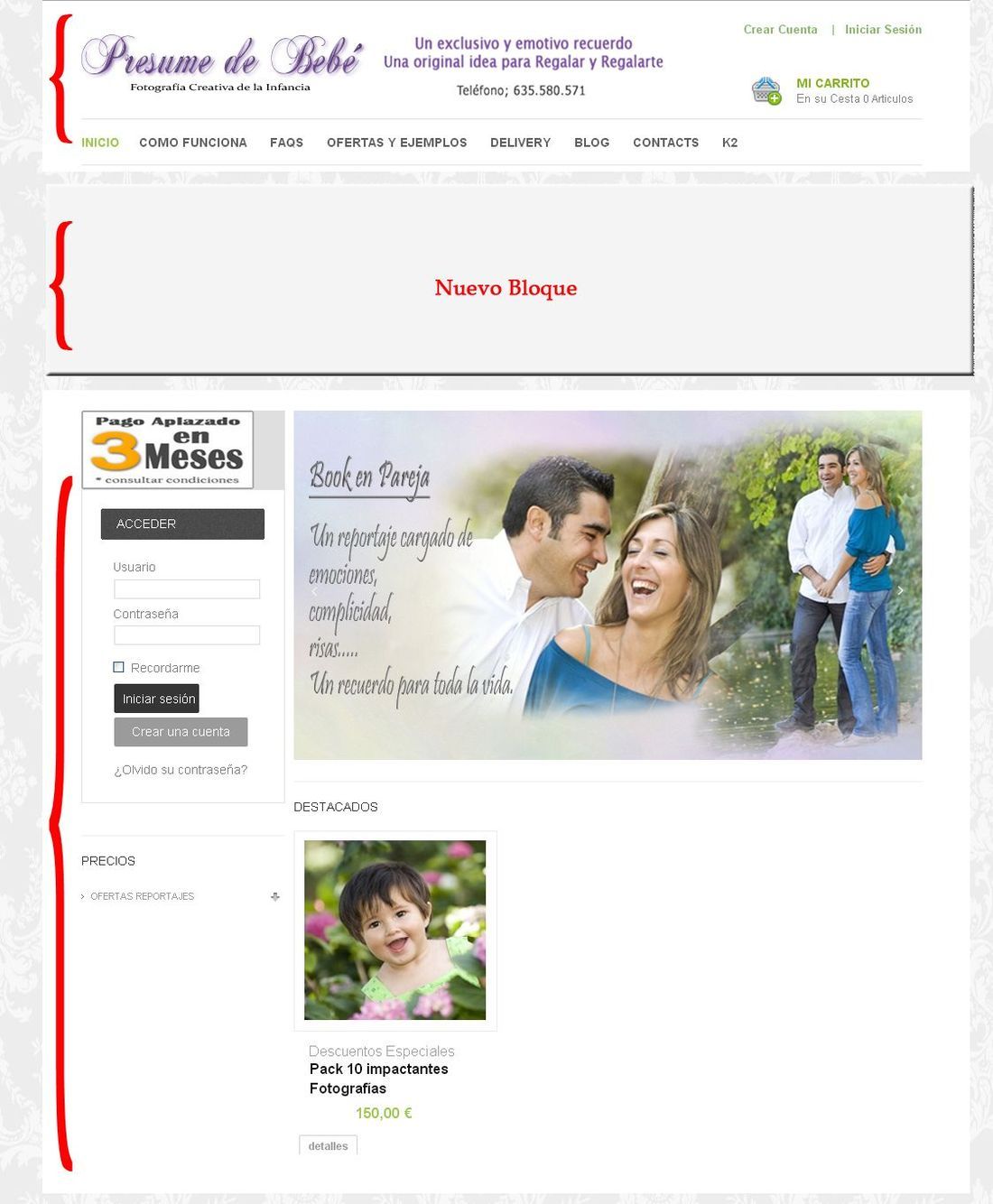Open the K2 menu item
Viewport: 993px width, 1204px height.
tap(730, 143)
